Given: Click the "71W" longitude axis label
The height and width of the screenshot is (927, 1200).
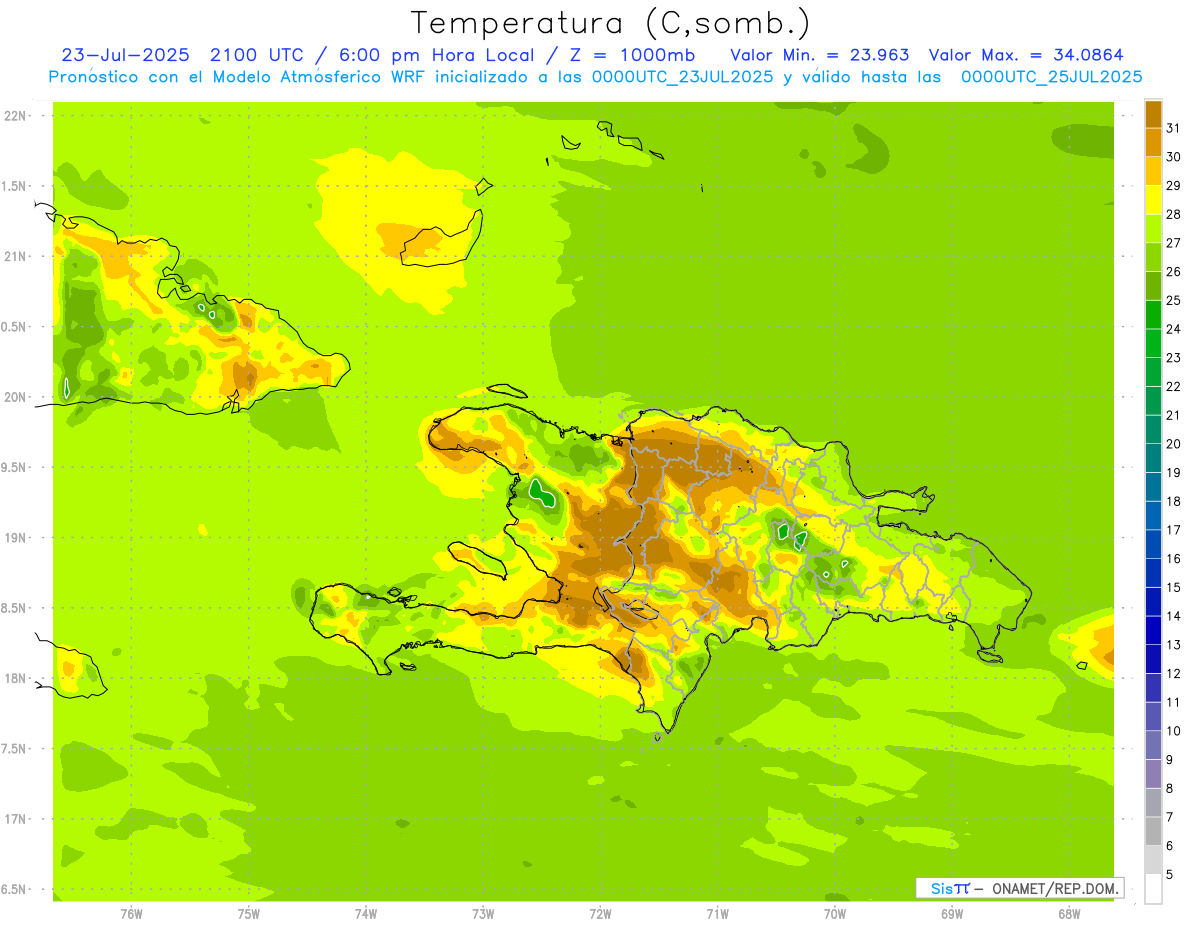Looking at the screenshot, I should pyautogui.click(x=717, y=914).
